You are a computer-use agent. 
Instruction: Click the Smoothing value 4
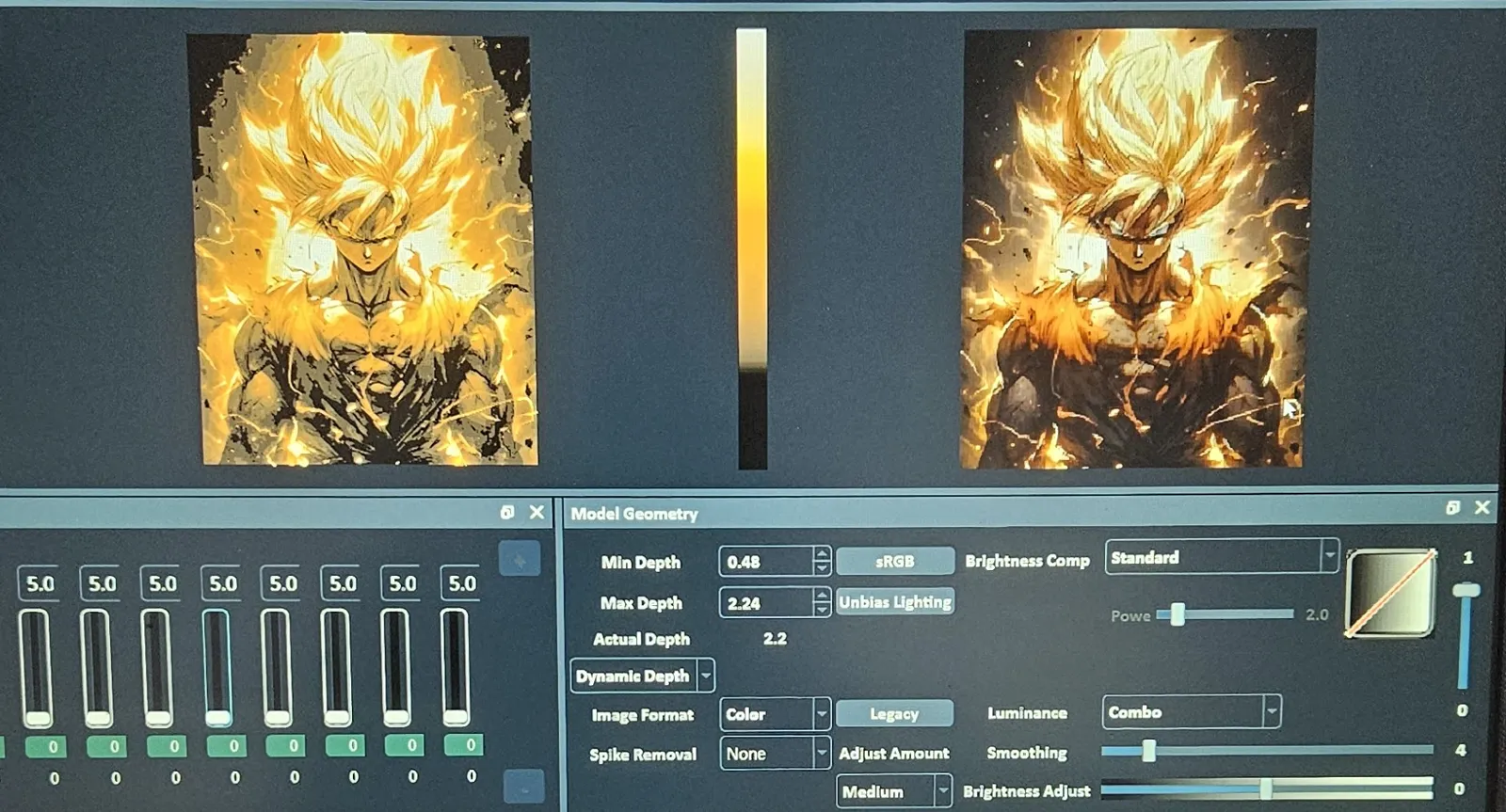point(1460,750)
